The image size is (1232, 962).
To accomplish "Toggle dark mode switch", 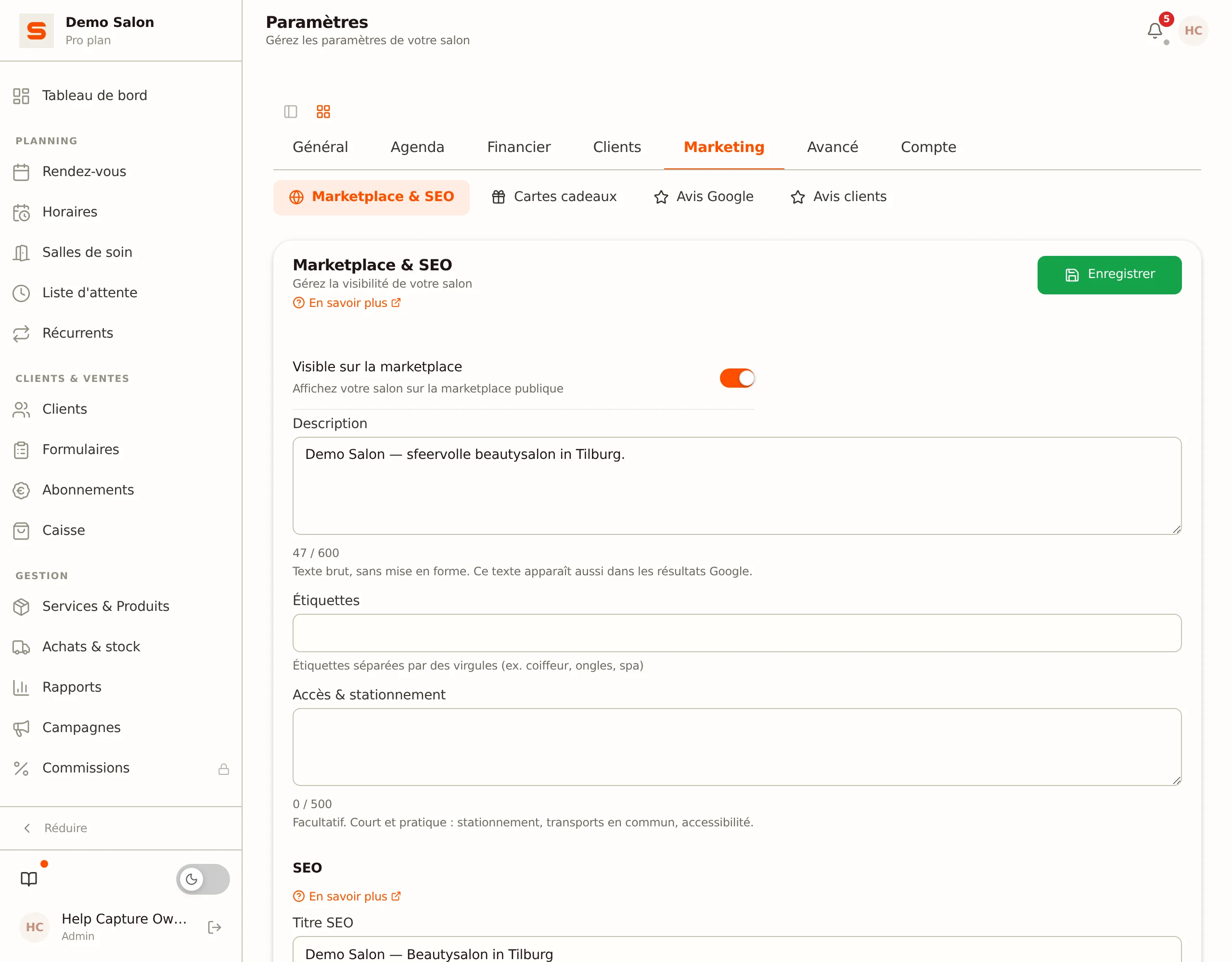I will [203, 878].
